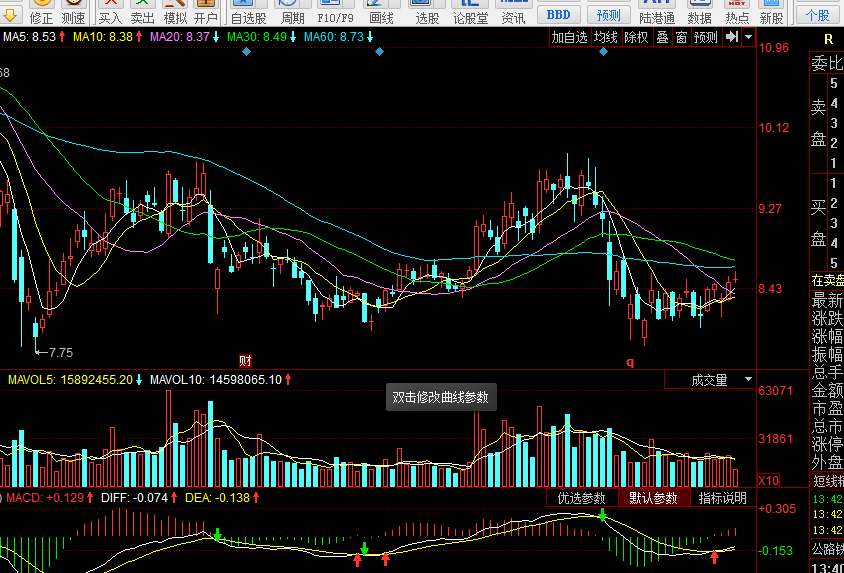Click the BBD toolbar button
This screenshot has height=573, width=844.
[558, 14]
